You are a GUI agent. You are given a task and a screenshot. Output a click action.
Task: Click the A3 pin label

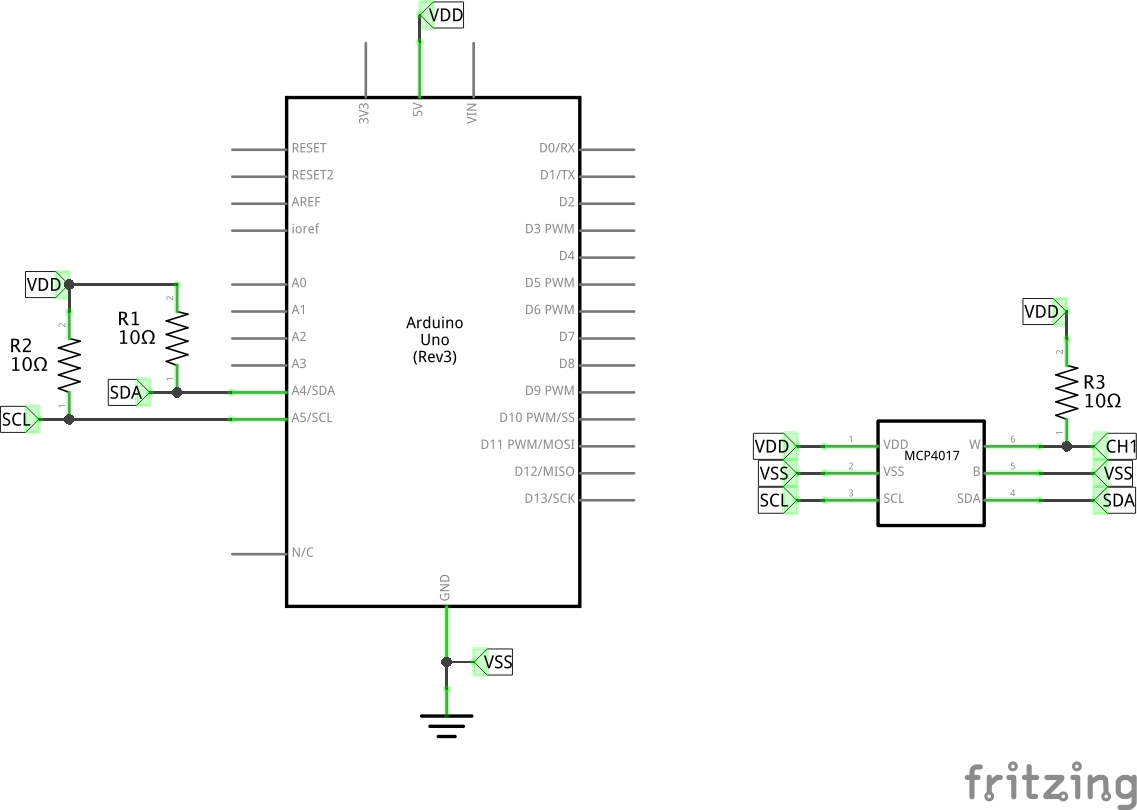(x=299, y=363)
